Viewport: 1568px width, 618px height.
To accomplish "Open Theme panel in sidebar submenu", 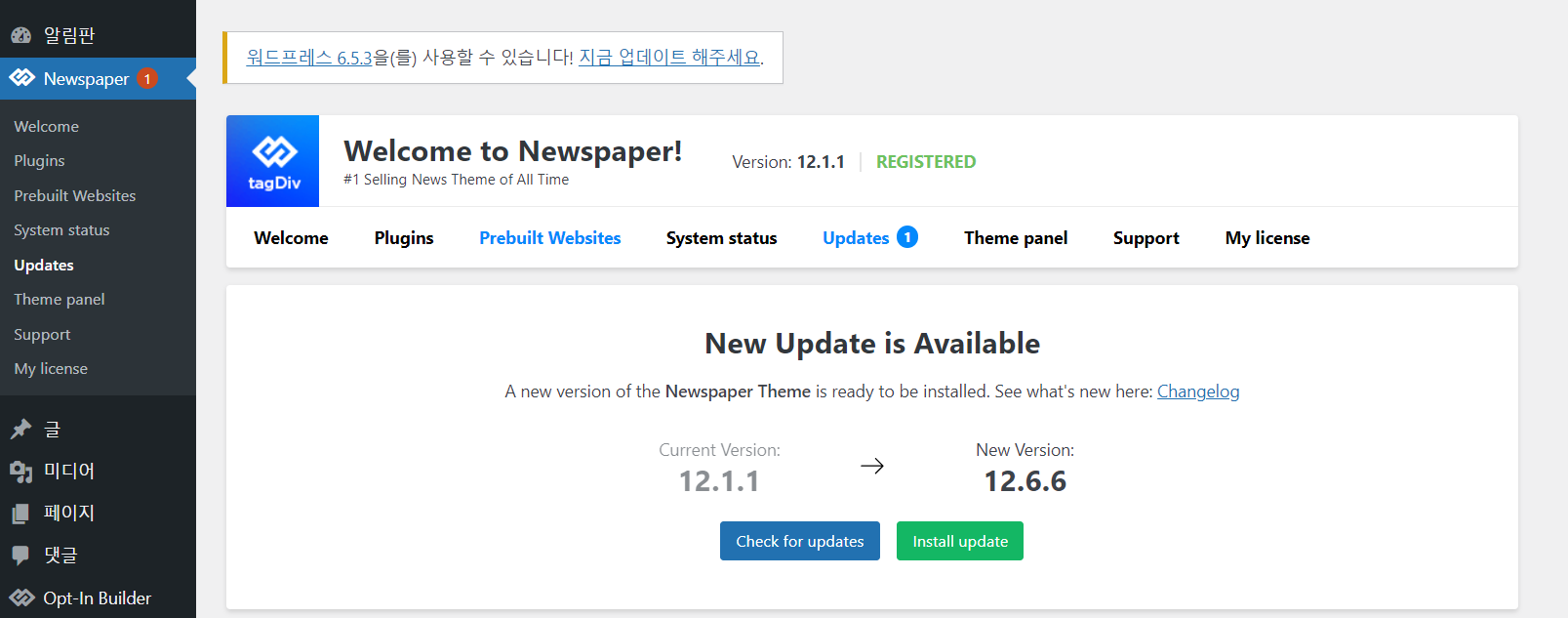I will [60, 299].
